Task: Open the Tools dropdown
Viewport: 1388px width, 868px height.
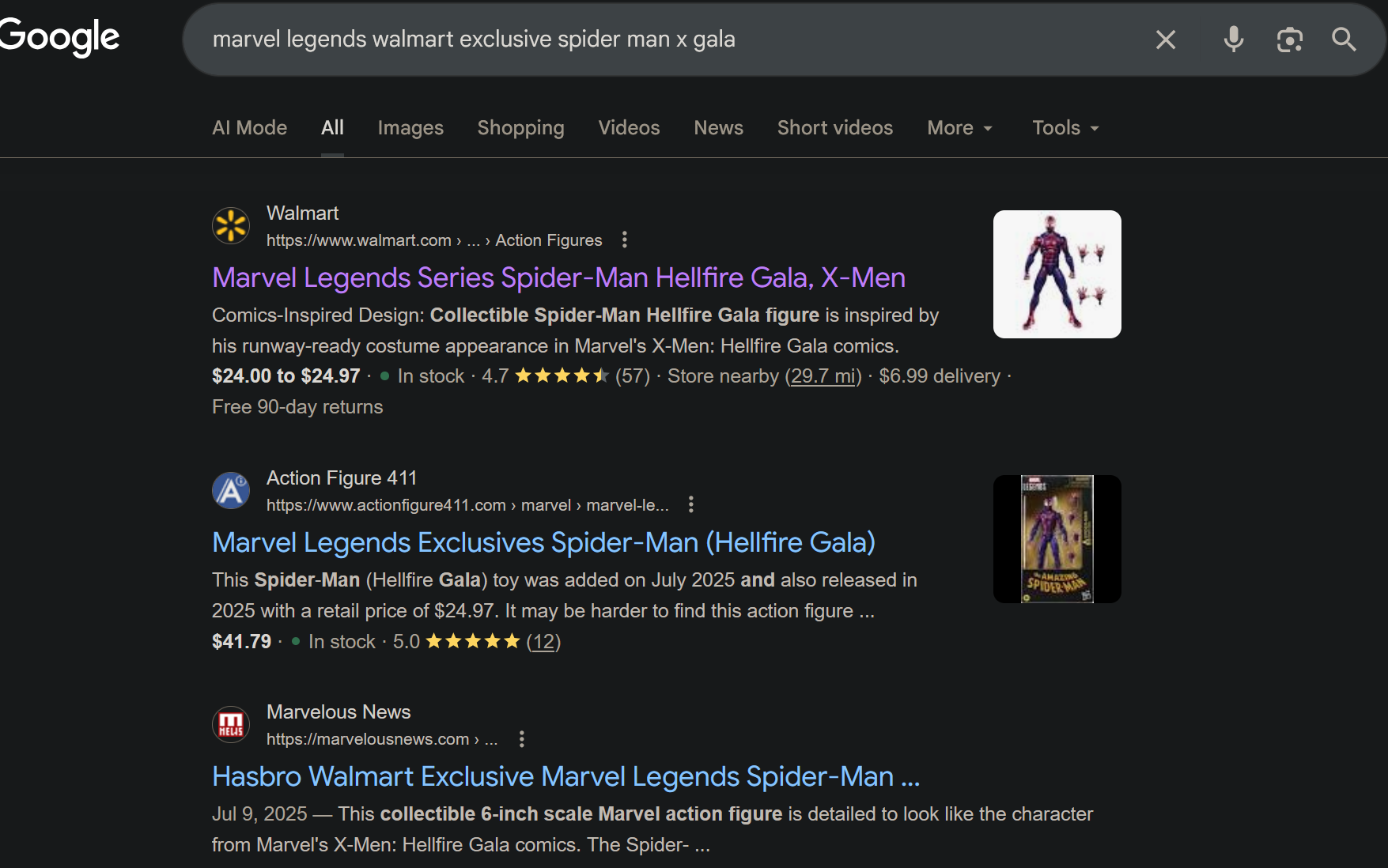Action: [1065, 128]
